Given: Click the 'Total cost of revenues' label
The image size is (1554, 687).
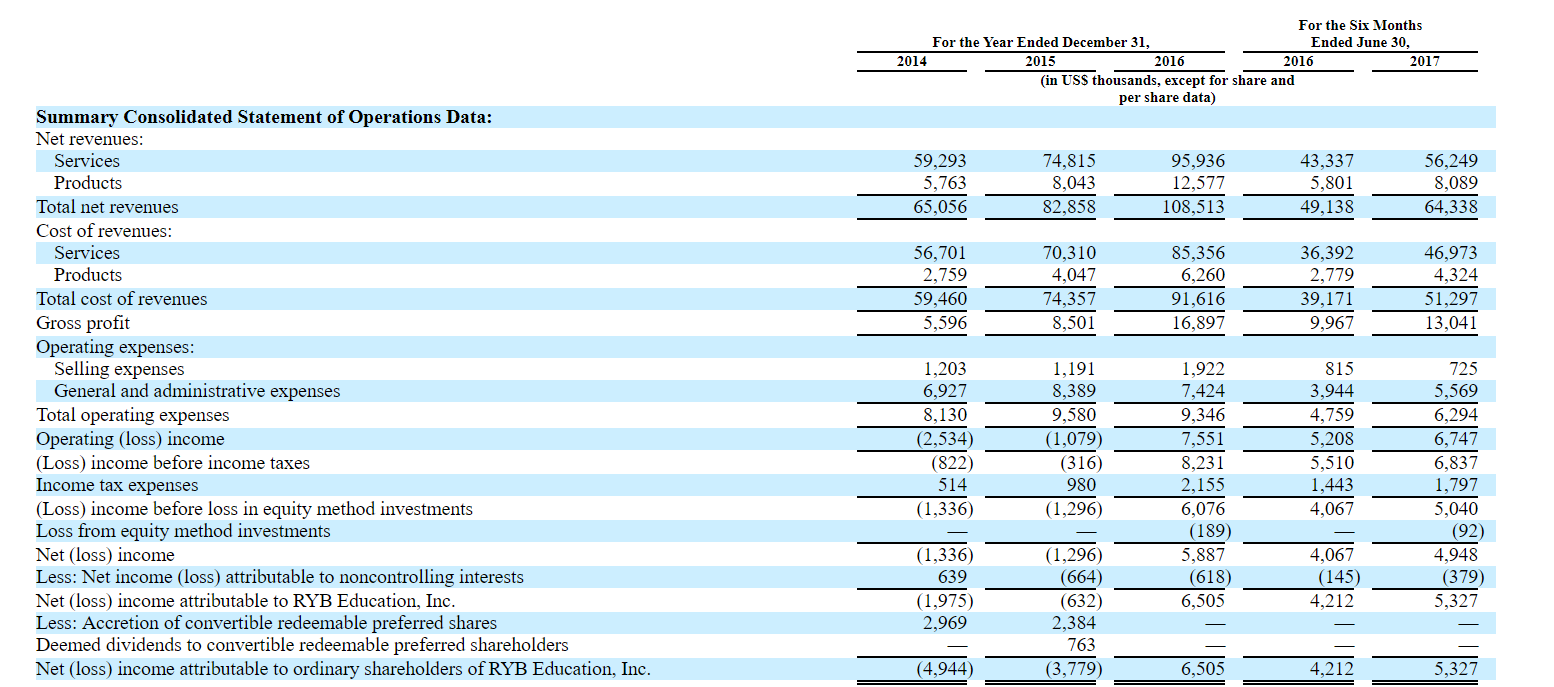Looking at the screenshot, I should pyautogui.click(x=122, y=299).
